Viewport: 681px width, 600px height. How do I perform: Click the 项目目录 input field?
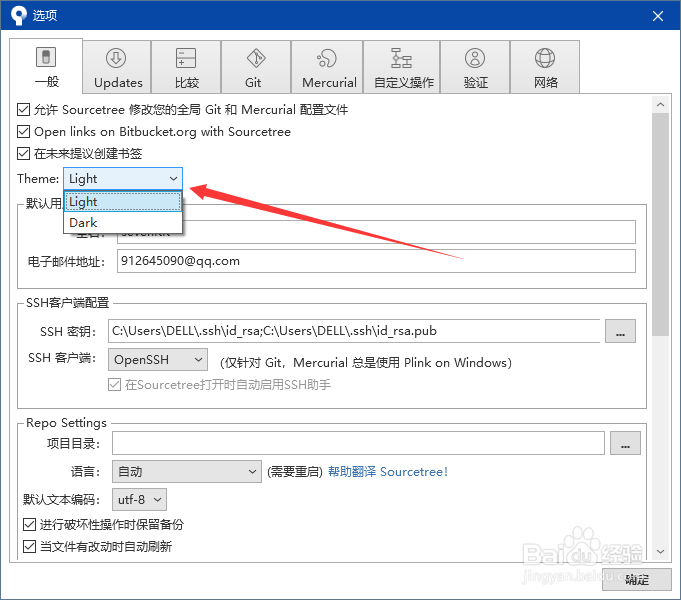click(358, 443)
